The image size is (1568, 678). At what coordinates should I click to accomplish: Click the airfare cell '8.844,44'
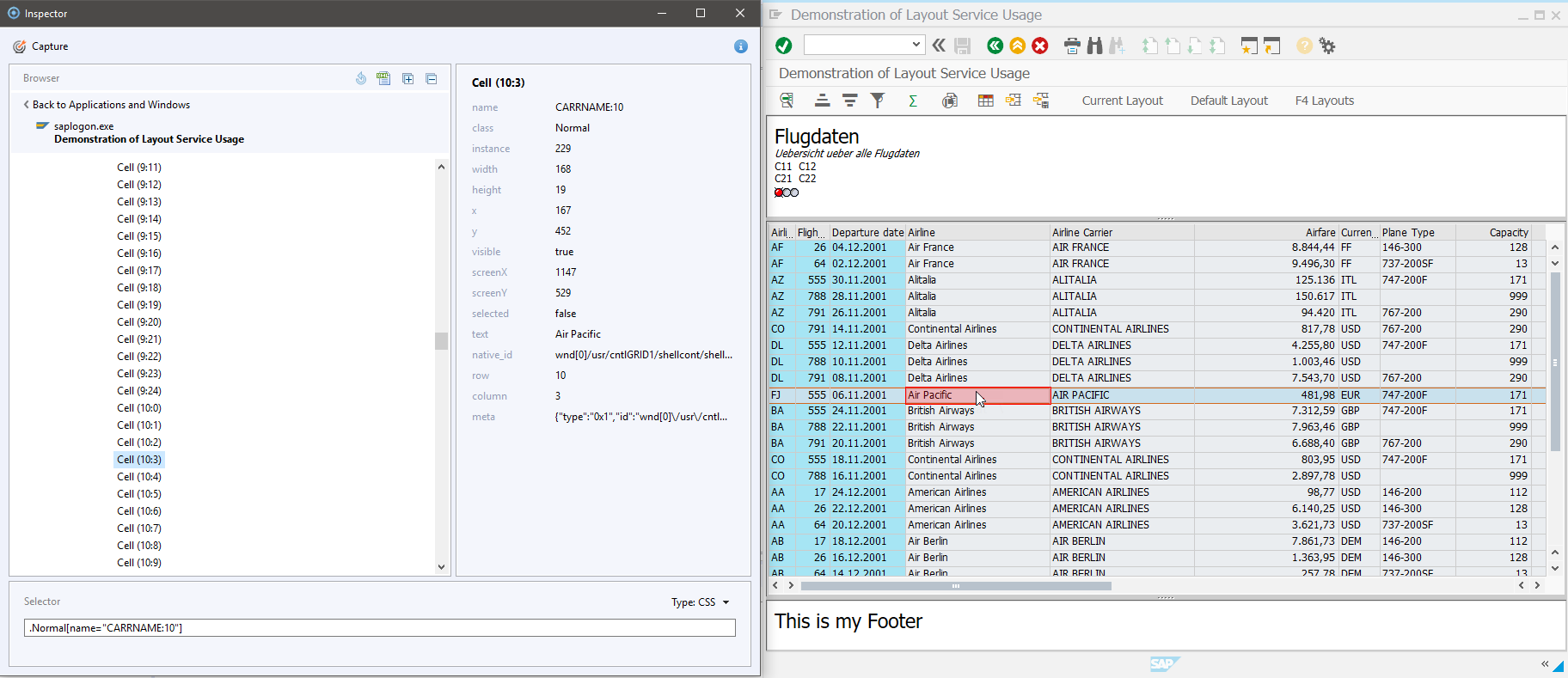coord(1266,247)
